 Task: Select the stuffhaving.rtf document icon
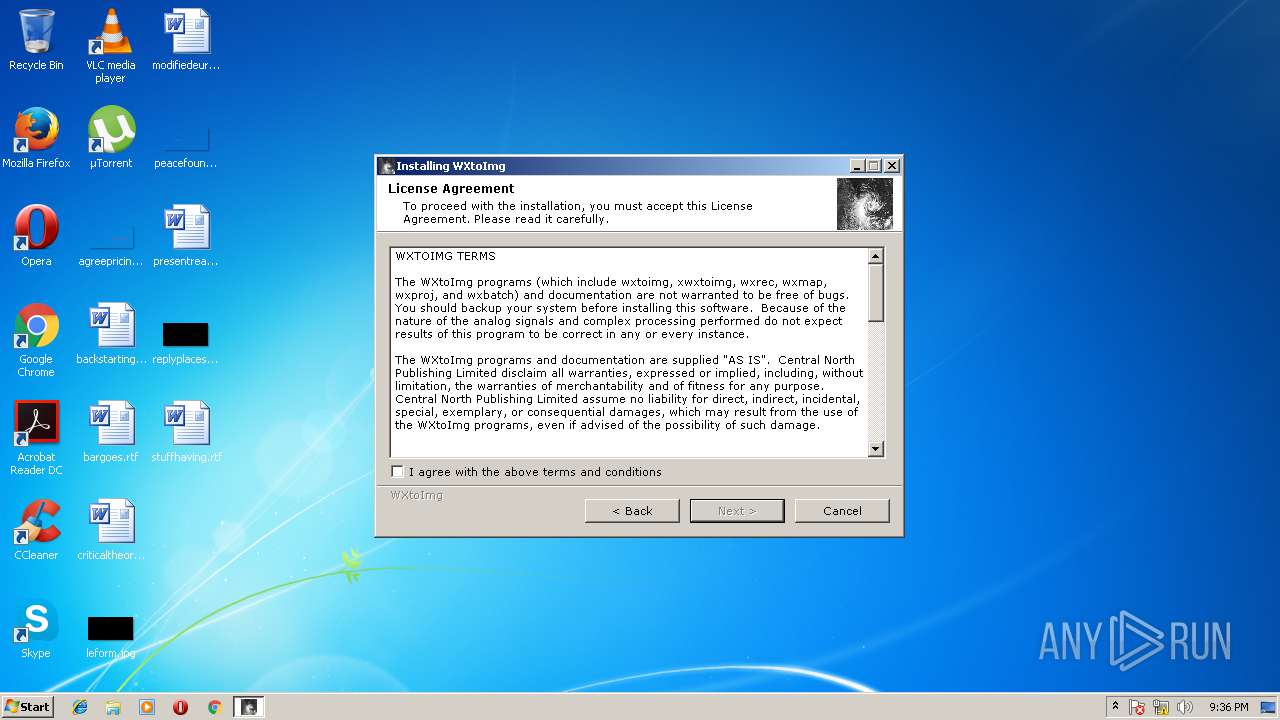[x=186, y=432]
